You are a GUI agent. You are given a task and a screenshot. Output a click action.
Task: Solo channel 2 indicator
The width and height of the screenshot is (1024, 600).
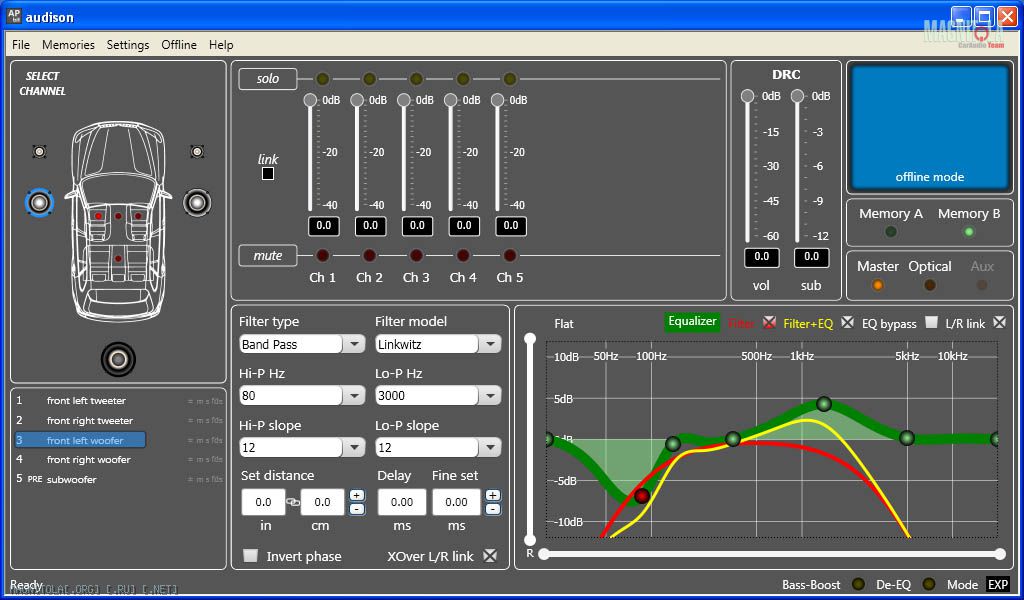(370, 79)
